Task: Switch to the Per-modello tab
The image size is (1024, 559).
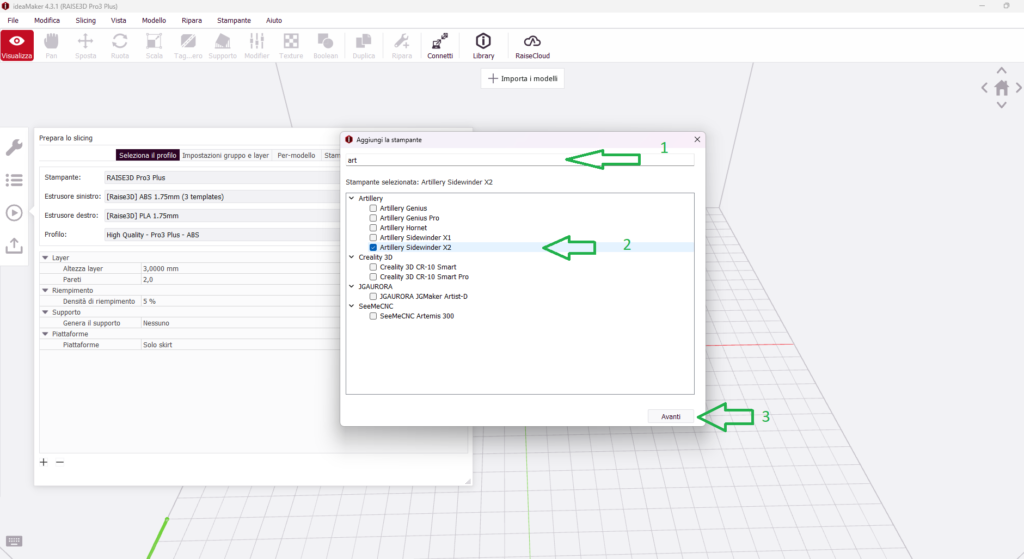Action: point(296,155)
